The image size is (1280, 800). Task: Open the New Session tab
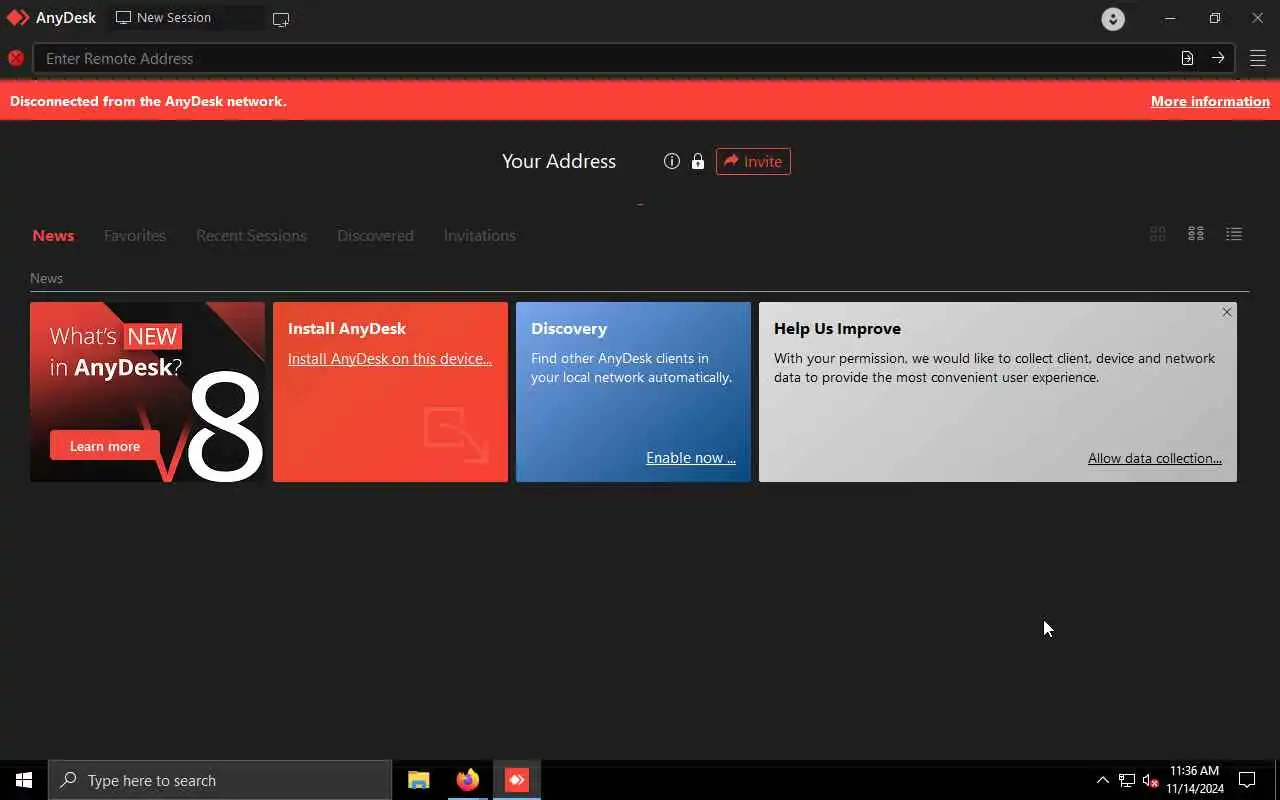186,18
